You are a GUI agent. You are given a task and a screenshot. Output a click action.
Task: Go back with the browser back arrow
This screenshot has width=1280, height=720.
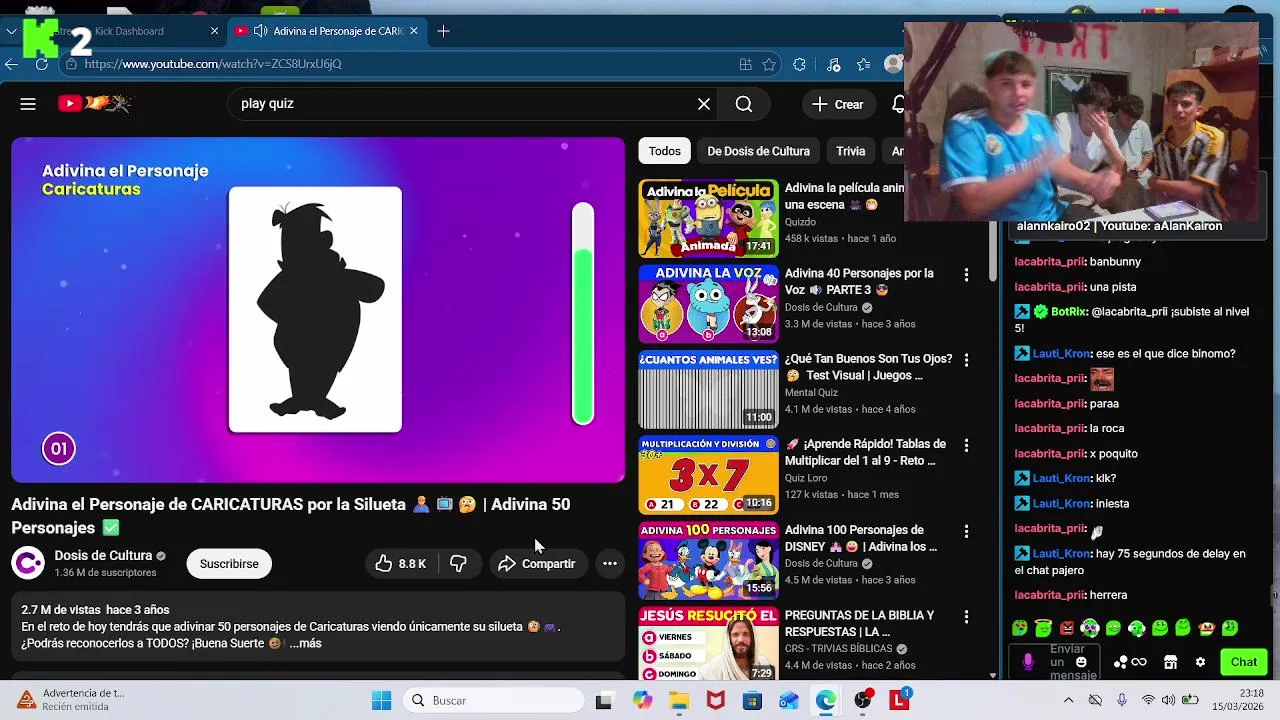11,64
